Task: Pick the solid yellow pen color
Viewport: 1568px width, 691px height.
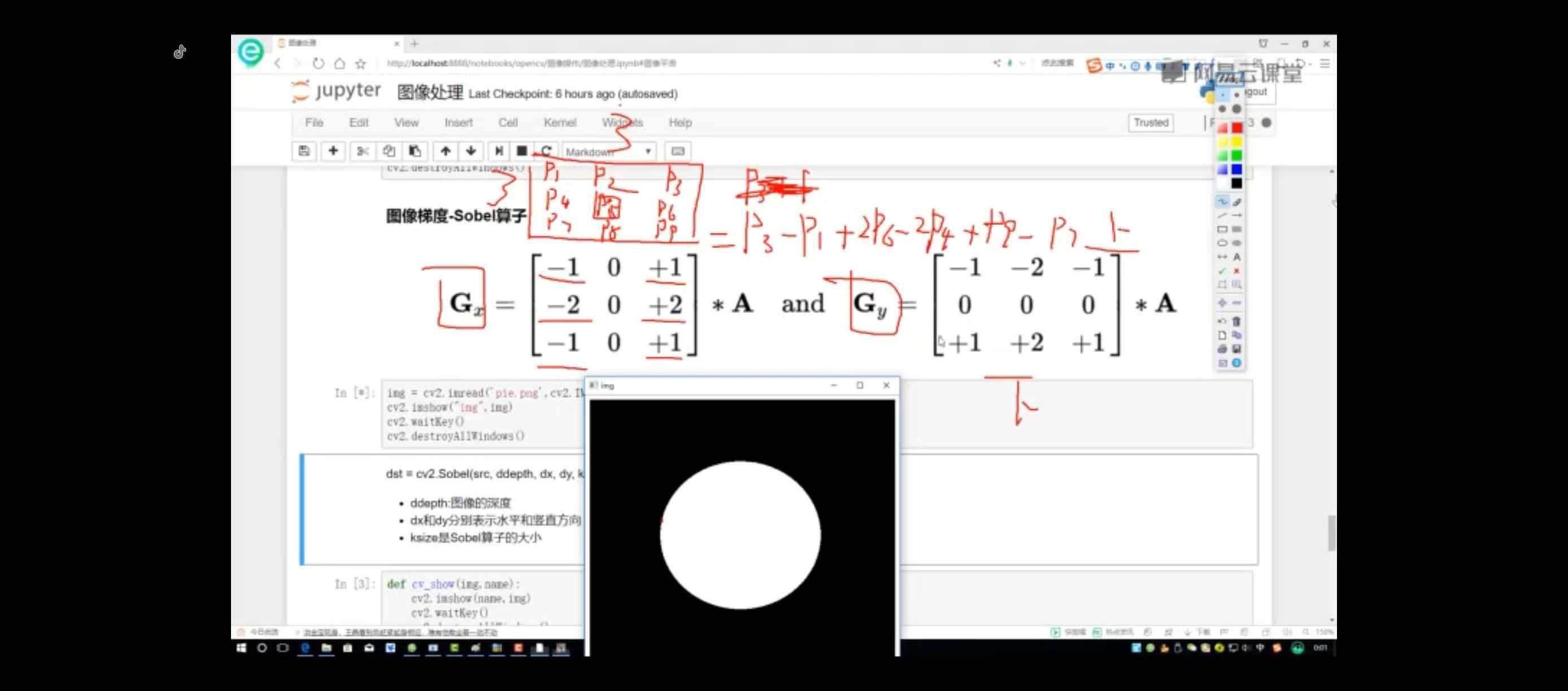Action: (x=1237, y=142)
